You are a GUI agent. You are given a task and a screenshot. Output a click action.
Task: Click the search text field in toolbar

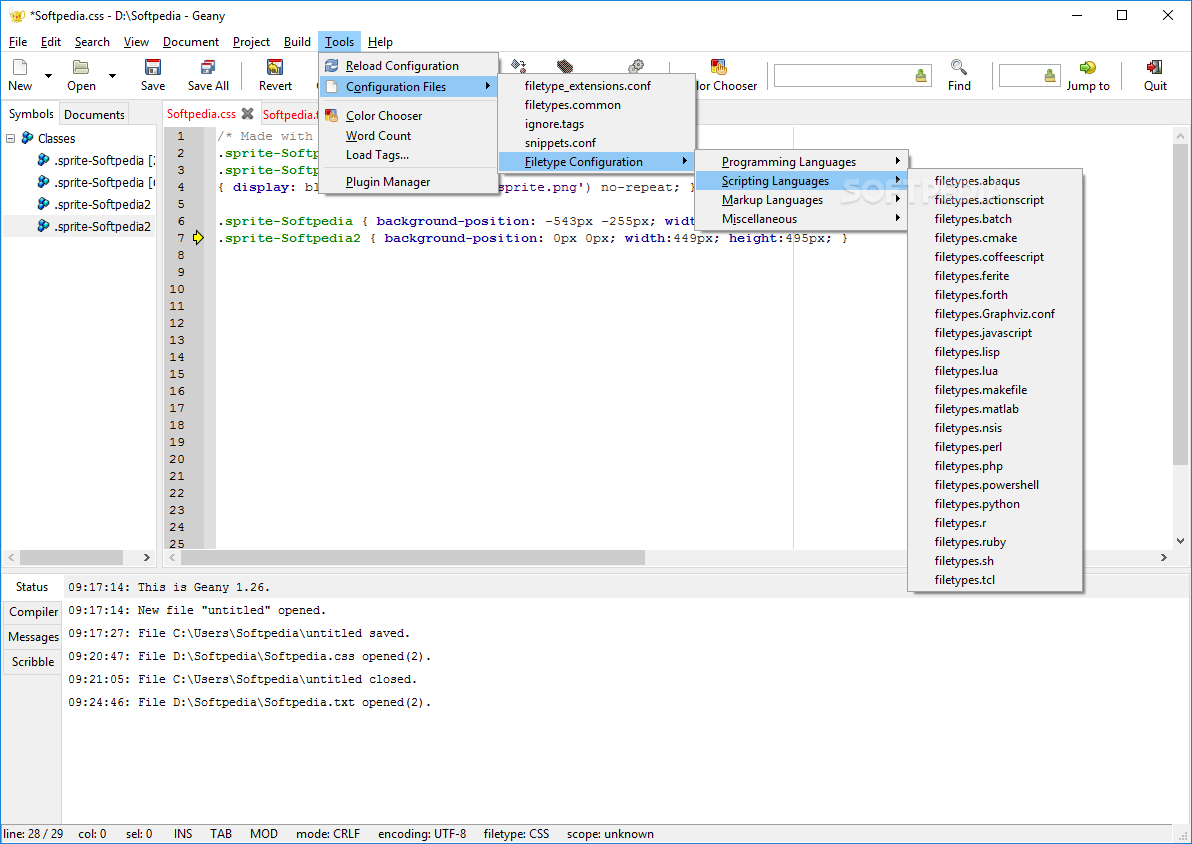[843, 76]
